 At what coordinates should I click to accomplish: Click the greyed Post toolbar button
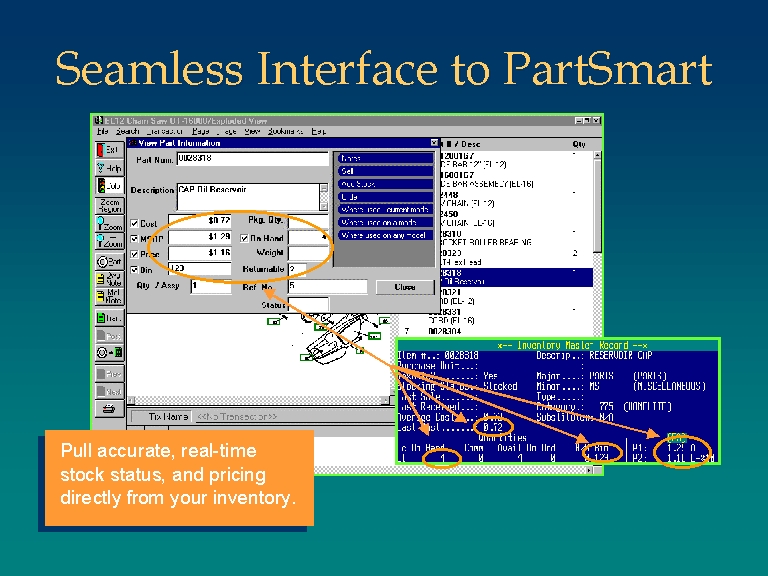pos(109,336)
